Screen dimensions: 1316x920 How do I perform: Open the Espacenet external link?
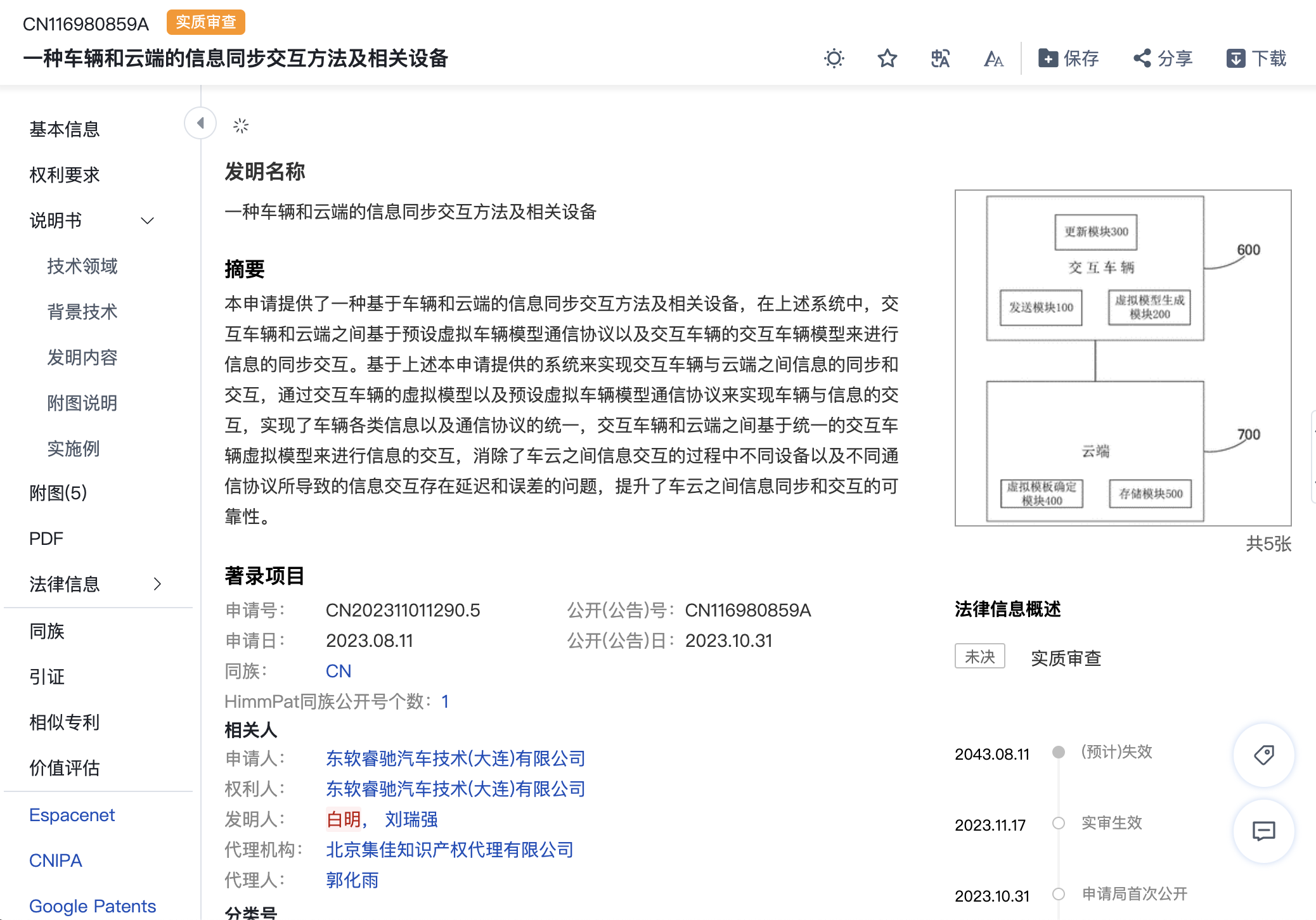[x=72, y=815]
